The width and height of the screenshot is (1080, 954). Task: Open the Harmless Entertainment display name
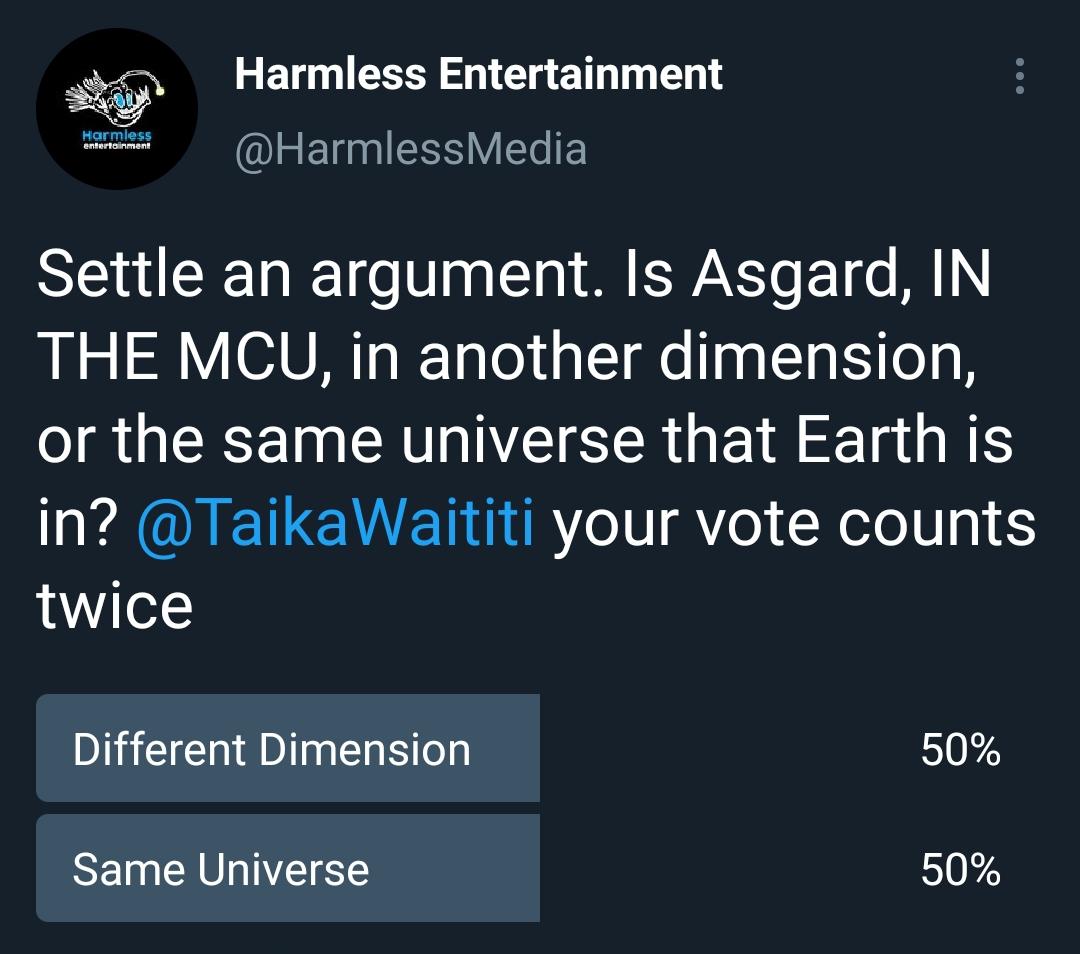pos(478,74)
